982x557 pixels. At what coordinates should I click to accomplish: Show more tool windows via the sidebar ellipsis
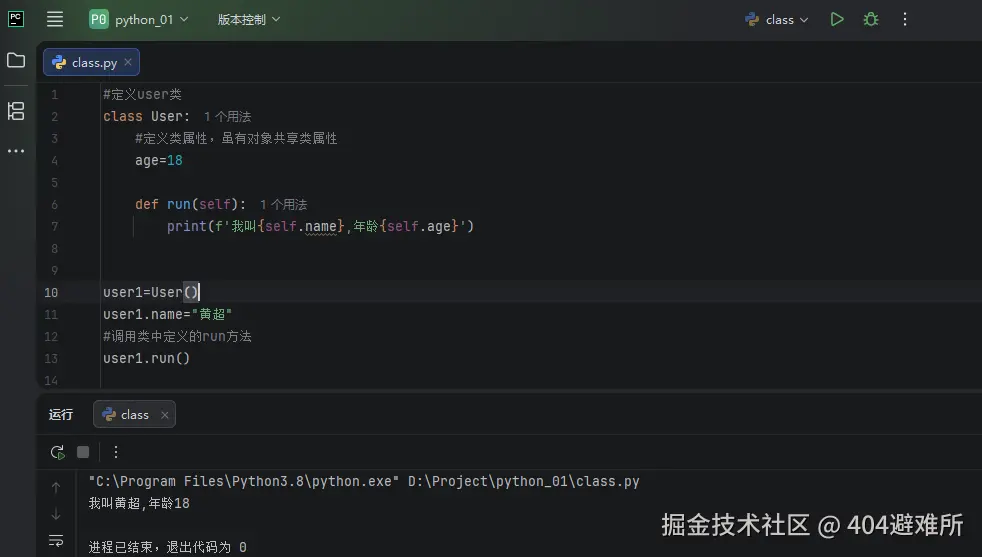coord(16,151)
